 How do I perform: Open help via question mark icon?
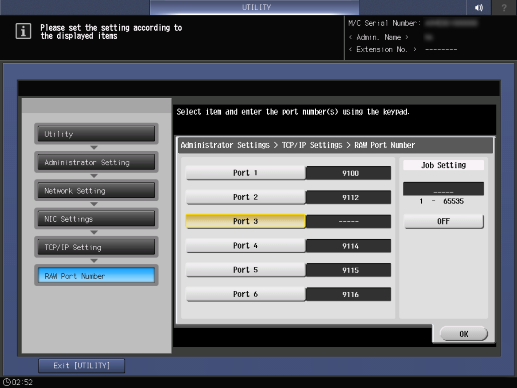[x=504, y=7]
